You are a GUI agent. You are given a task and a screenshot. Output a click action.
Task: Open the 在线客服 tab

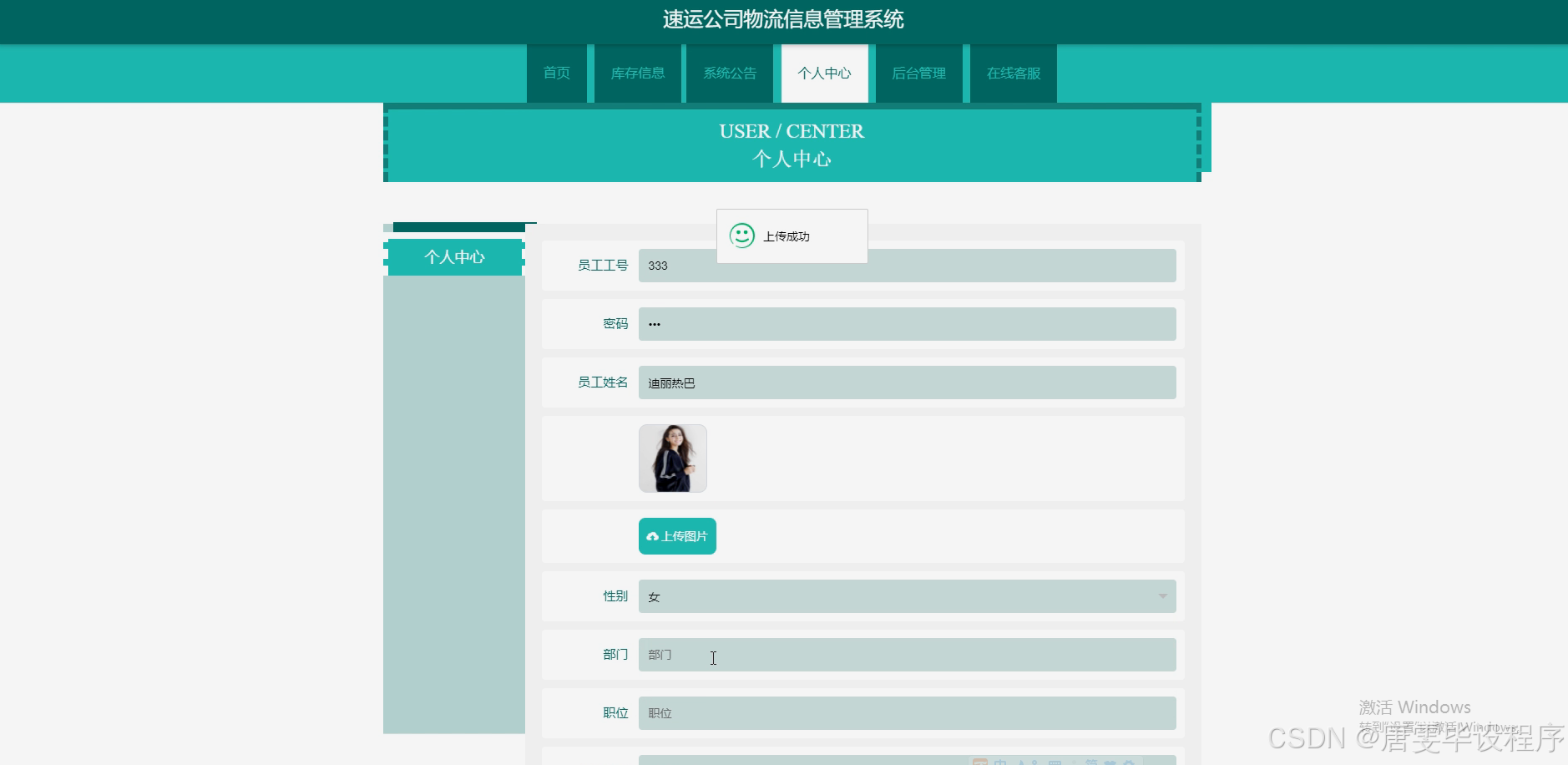coord(1014,73)
